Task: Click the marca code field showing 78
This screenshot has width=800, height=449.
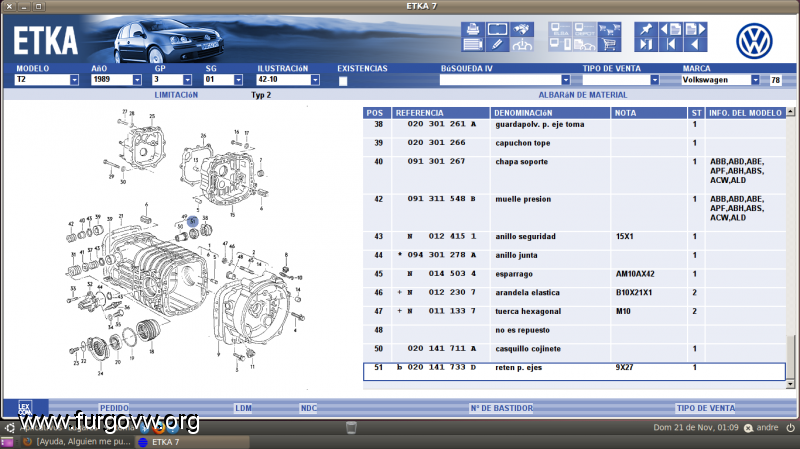Action: (776, 80)
